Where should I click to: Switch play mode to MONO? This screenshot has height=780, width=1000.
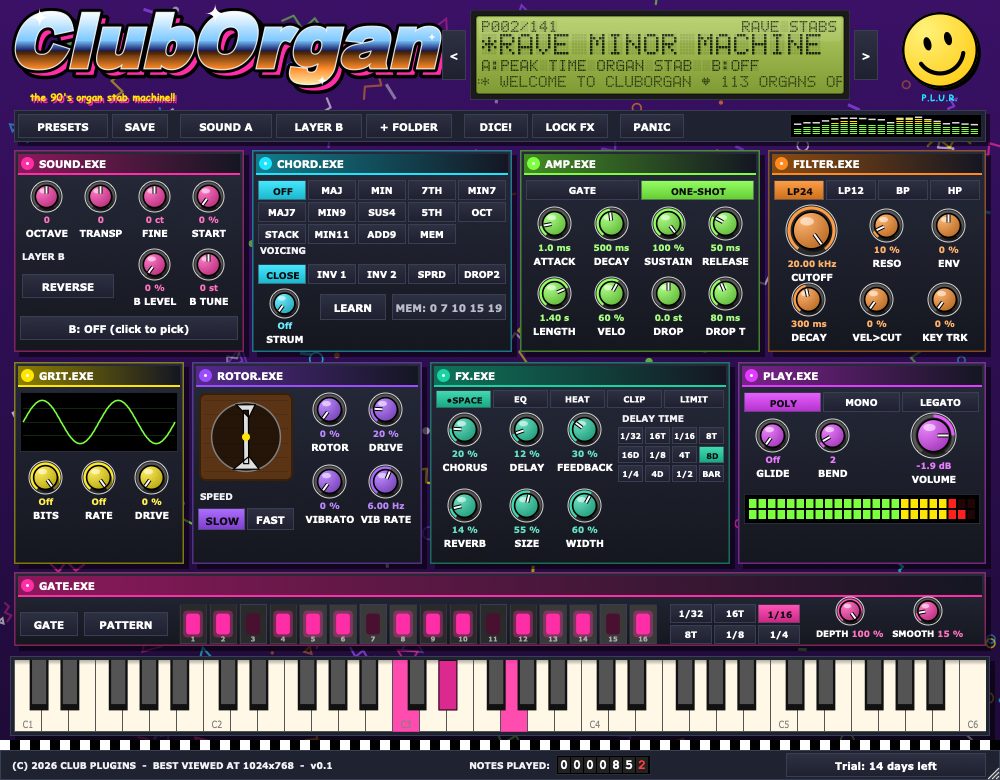tap(861, 402)
